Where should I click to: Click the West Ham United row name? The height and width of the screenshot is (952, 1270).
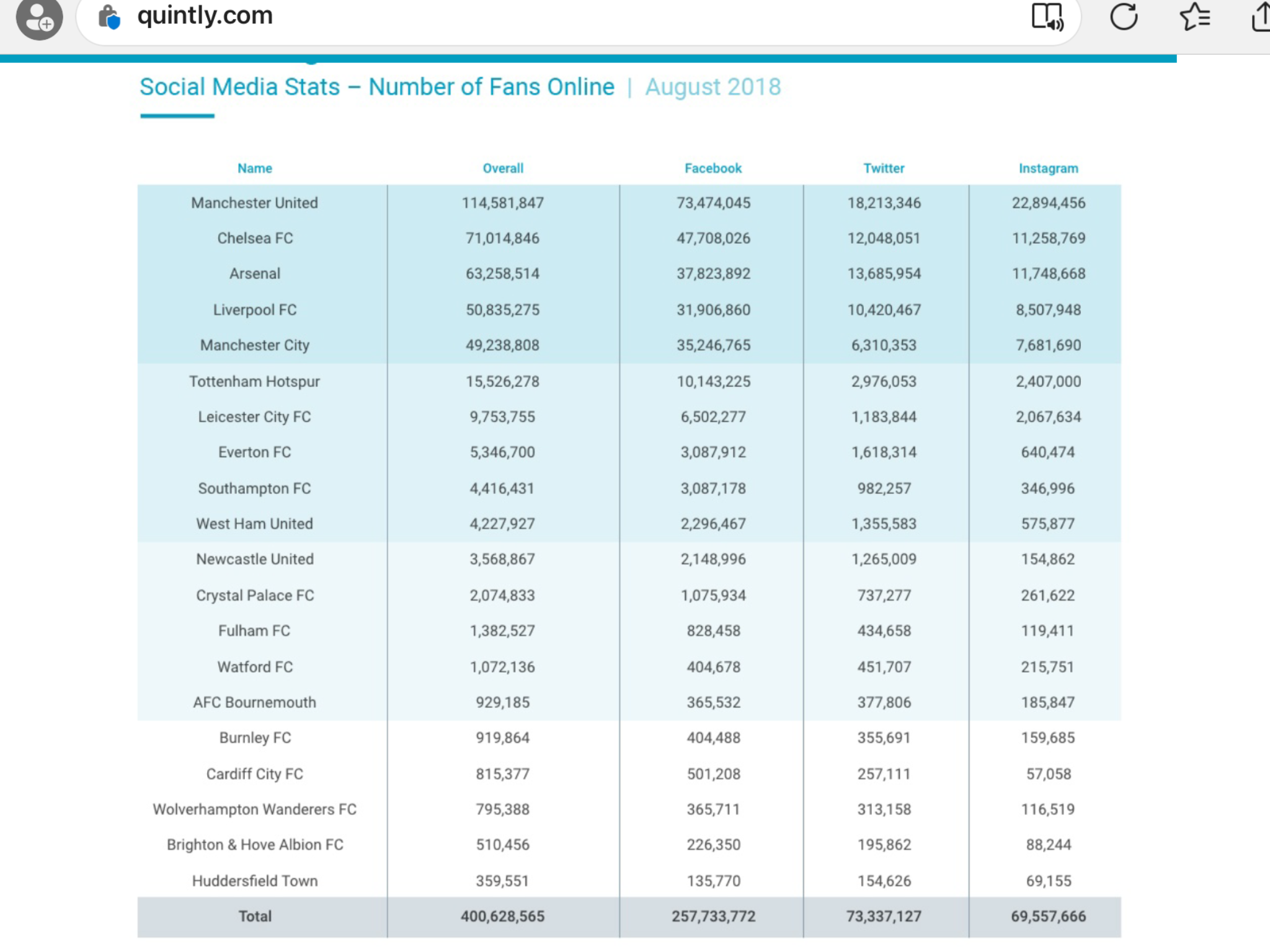pos(255,524)
